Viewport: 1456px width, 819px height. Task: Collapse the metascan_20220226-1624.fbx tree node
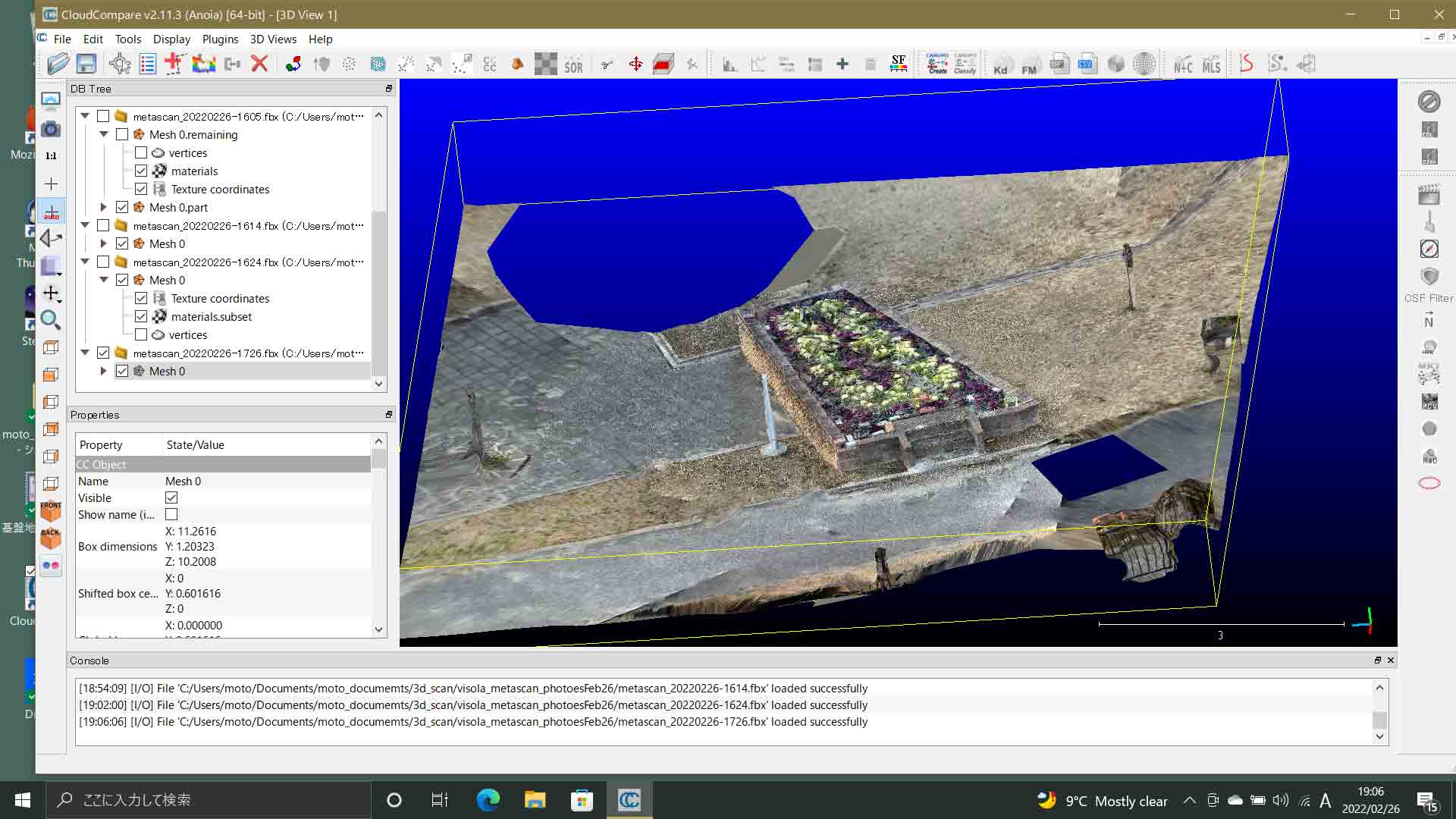(x=85, y=262)
